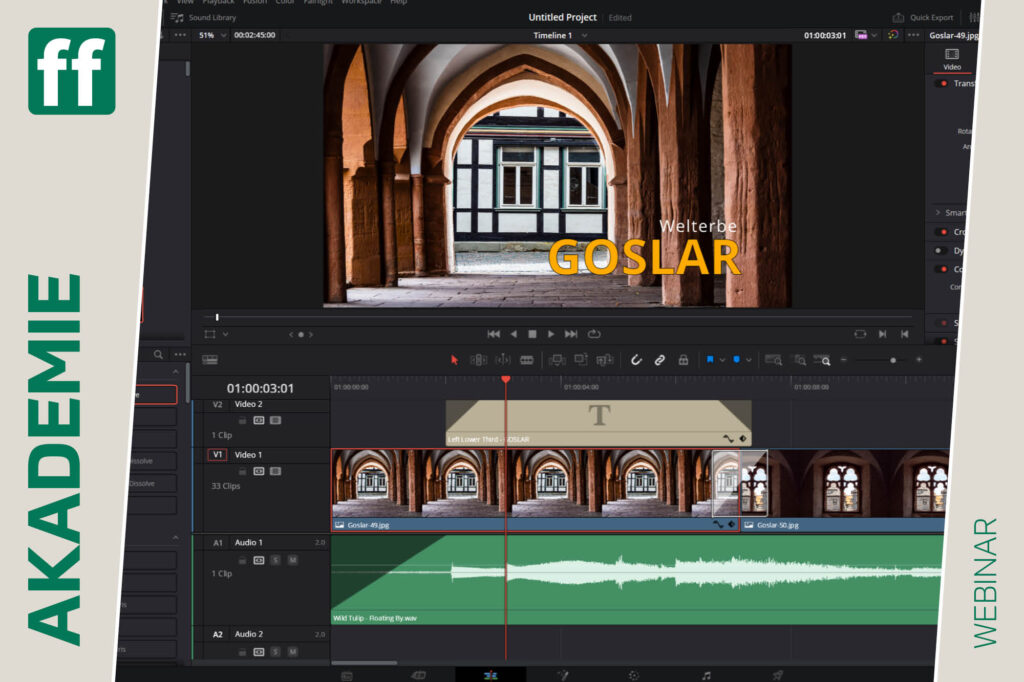1024x682 pixels.
Task: Click the Replace Clip icon
Action: coord(605,360)
